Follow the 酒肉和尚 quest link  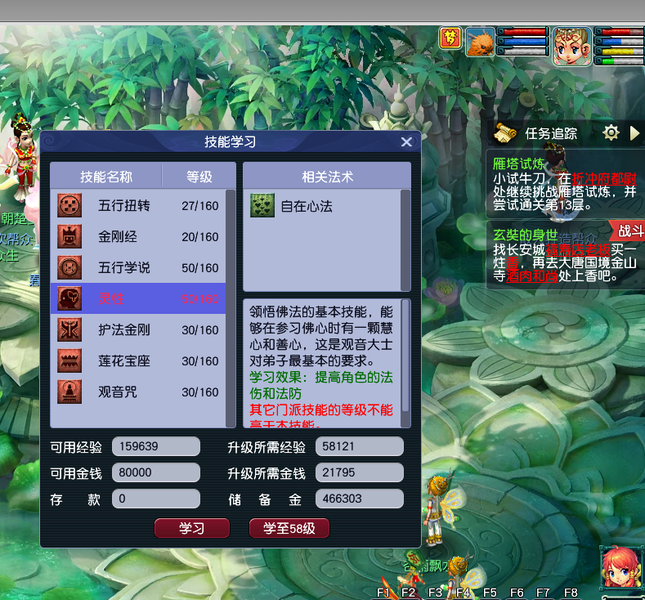532,276
